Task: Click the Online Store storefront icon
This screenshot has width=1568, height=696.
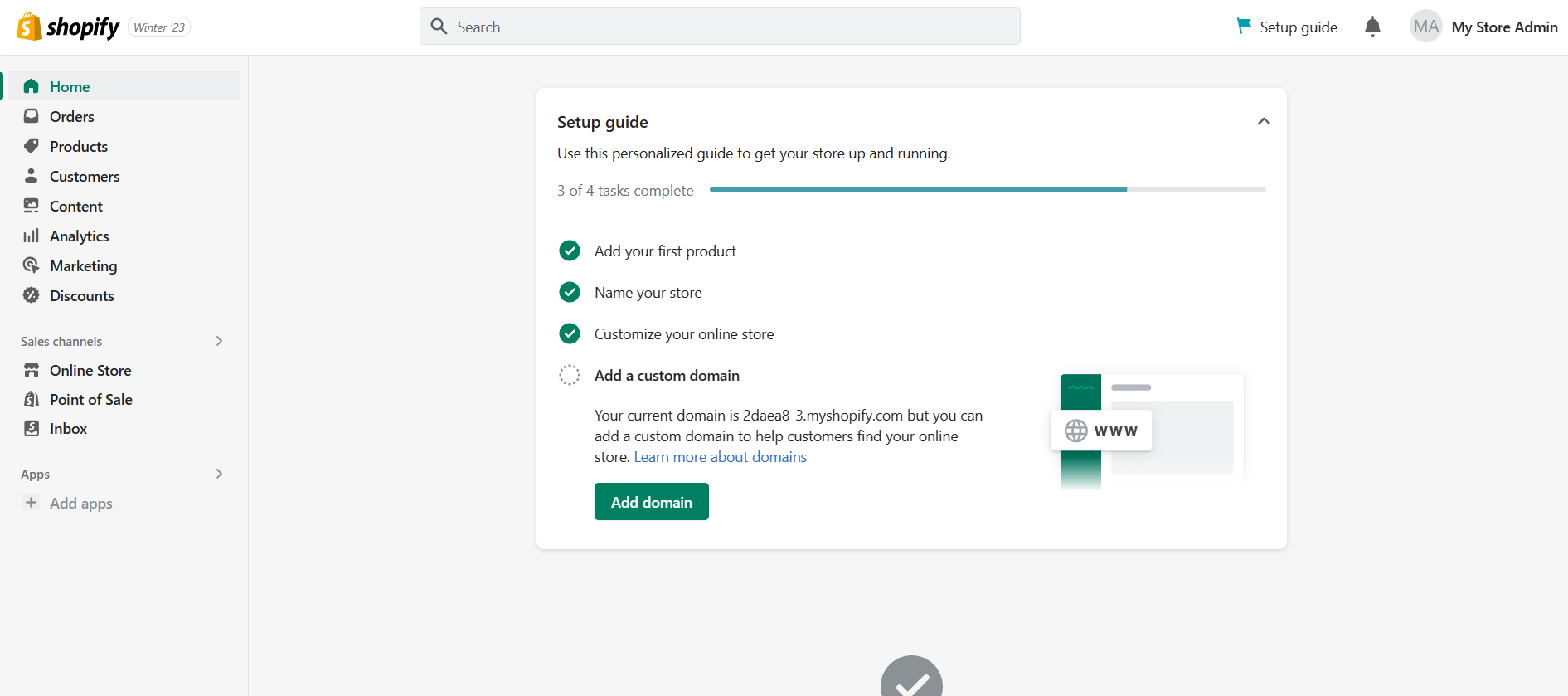Action: click(x=32, y=370)
